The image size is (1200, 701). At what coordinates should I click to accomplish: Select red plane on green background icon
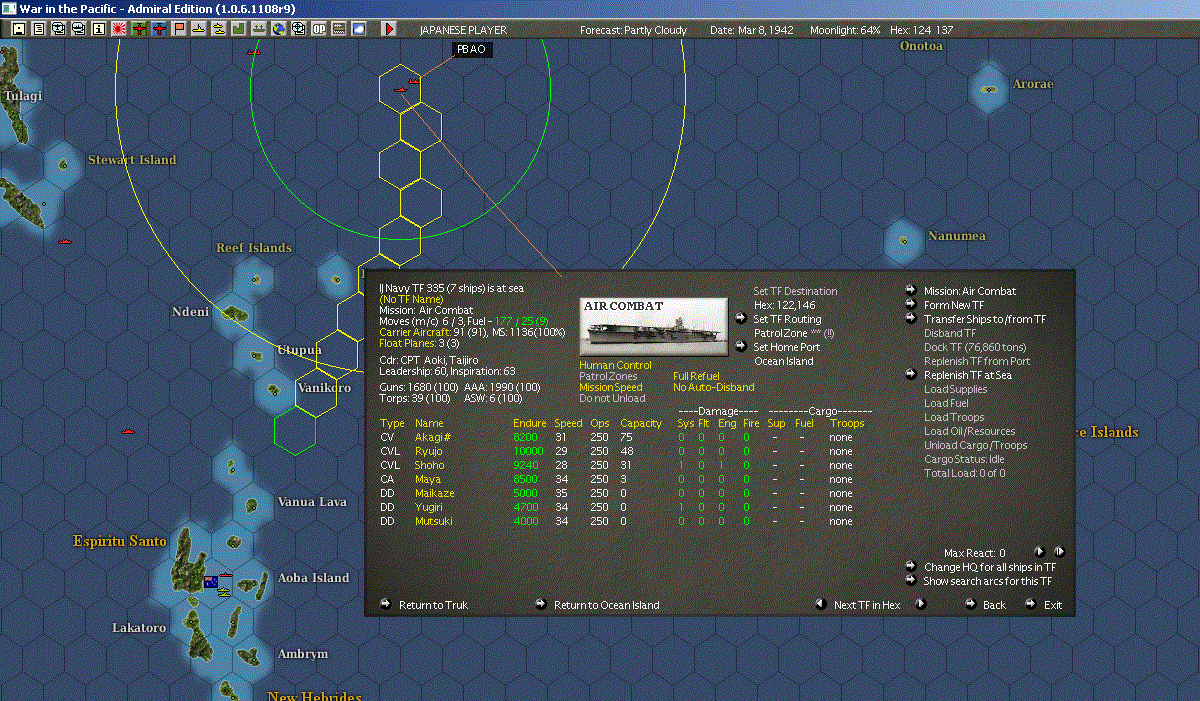(x=139, y=29)
